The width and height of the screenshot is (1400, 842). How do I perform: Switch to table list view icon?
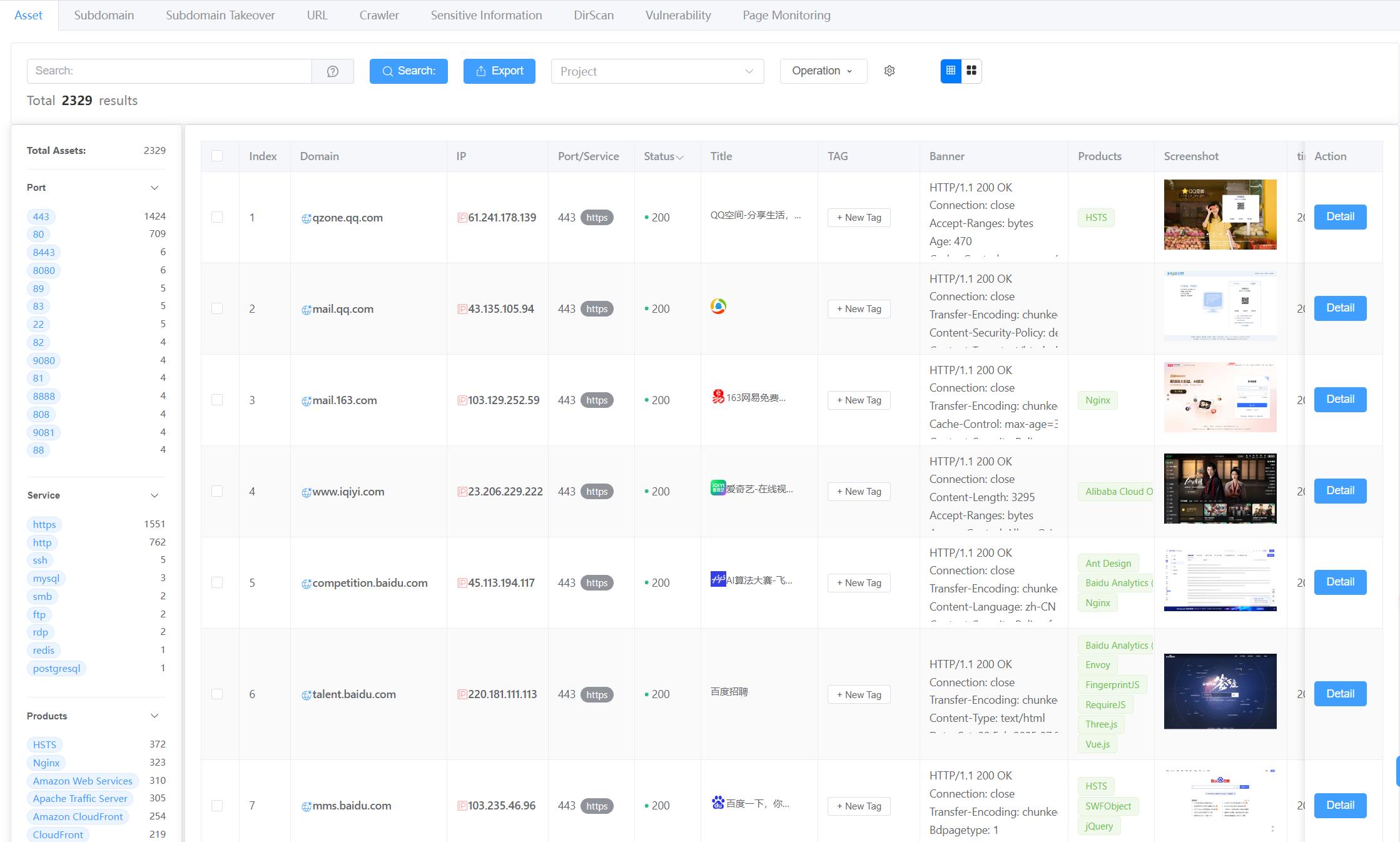pyautogui.click(x=951, y=71)
